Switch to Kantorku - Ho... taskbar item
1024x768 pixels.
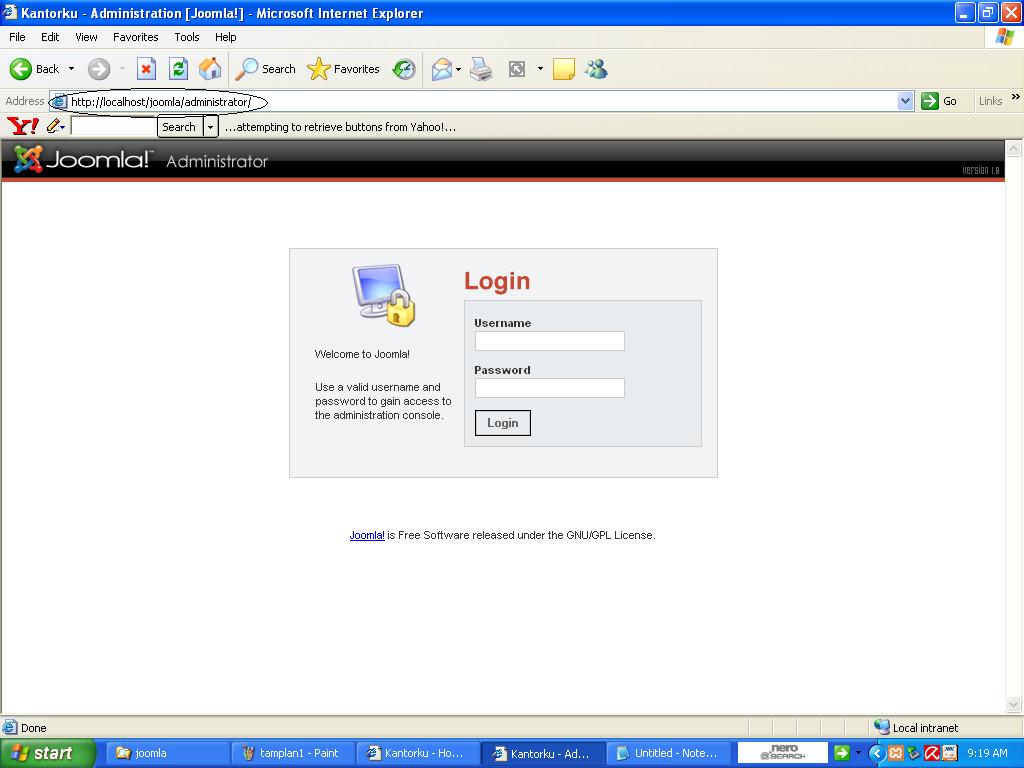[419, 753]
